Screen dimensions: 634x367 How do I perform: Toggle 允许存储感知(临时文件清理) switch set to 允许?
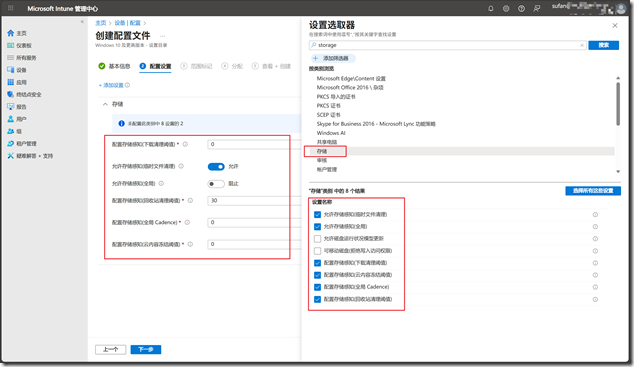216,167
